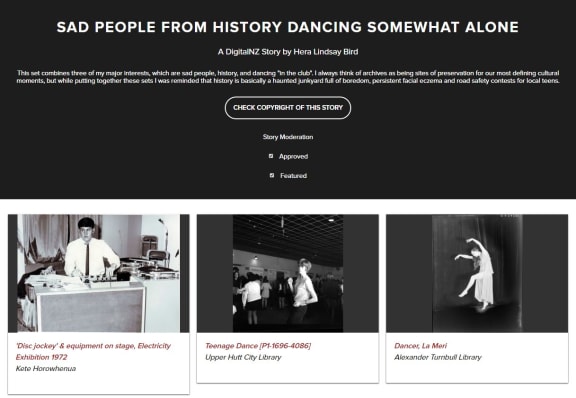Click the Sad People From History story title

(x=288, y=27)
